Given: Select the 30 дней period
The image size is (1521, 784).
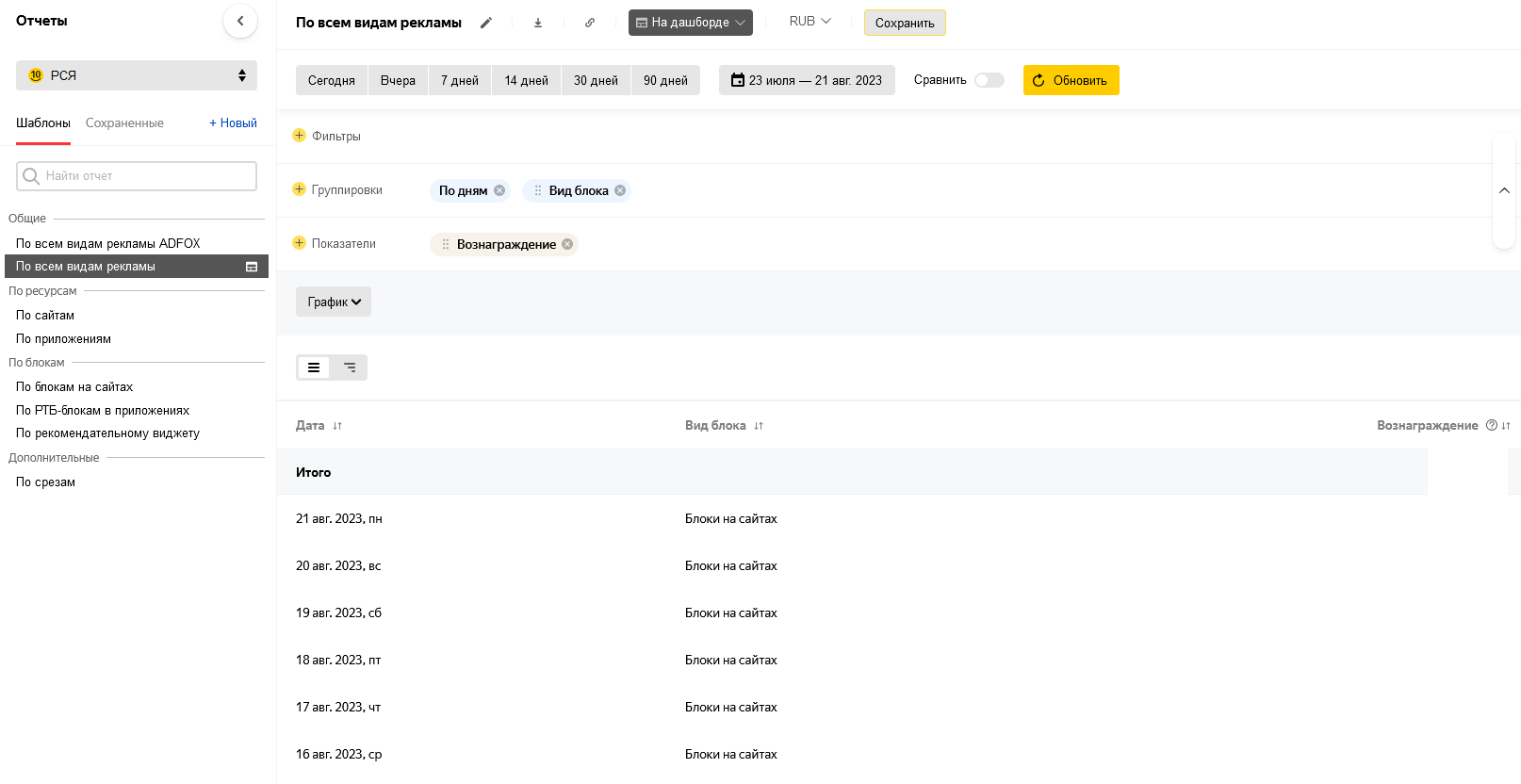Looking at the screenshot, I should [x=596, y=80].
